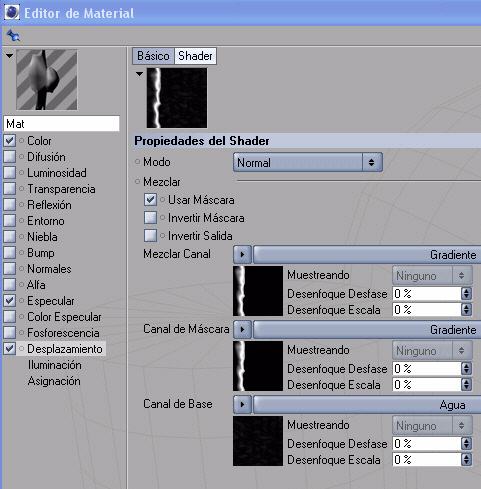Click the Usar Máscara animation dot
Viewport: 481px width, 489px height.
162,200
